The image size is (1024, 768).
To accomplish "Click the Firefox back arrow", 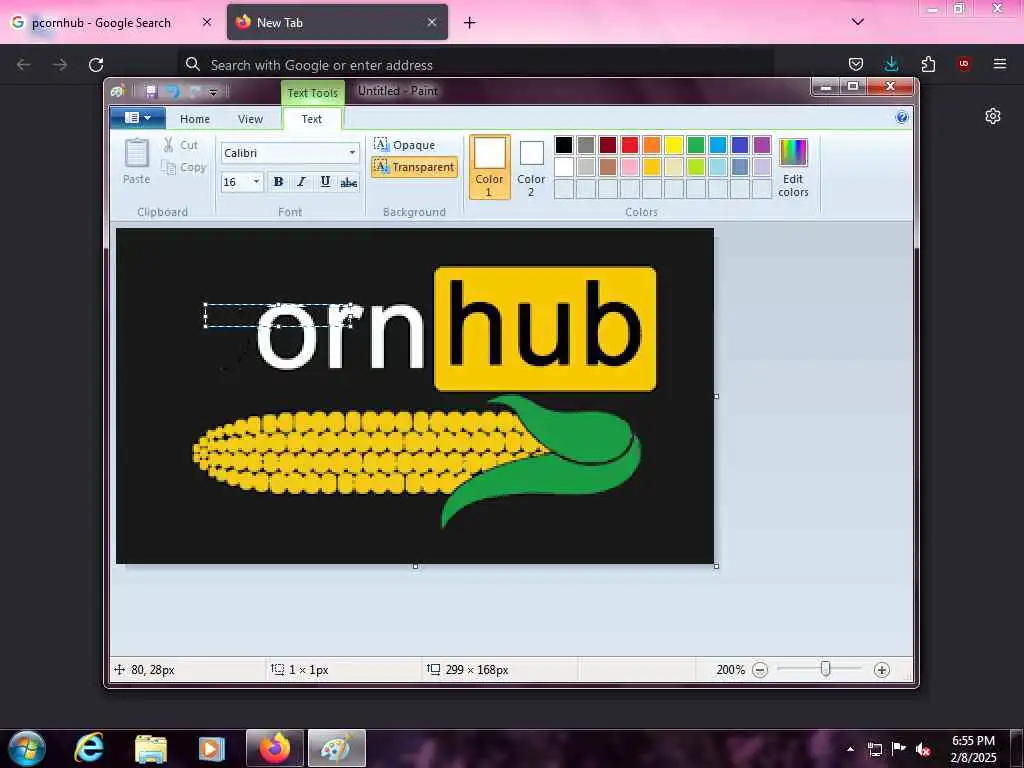I will (x=24, y=65).
